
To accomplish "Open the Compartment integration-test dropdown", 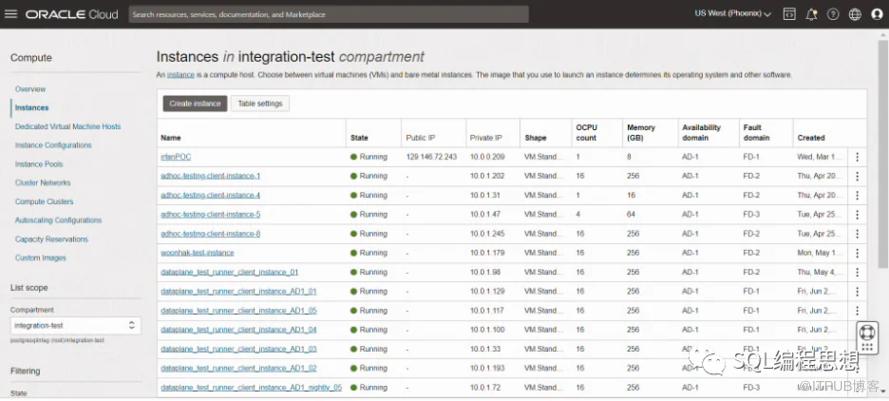I will click(x=76, y=325).
